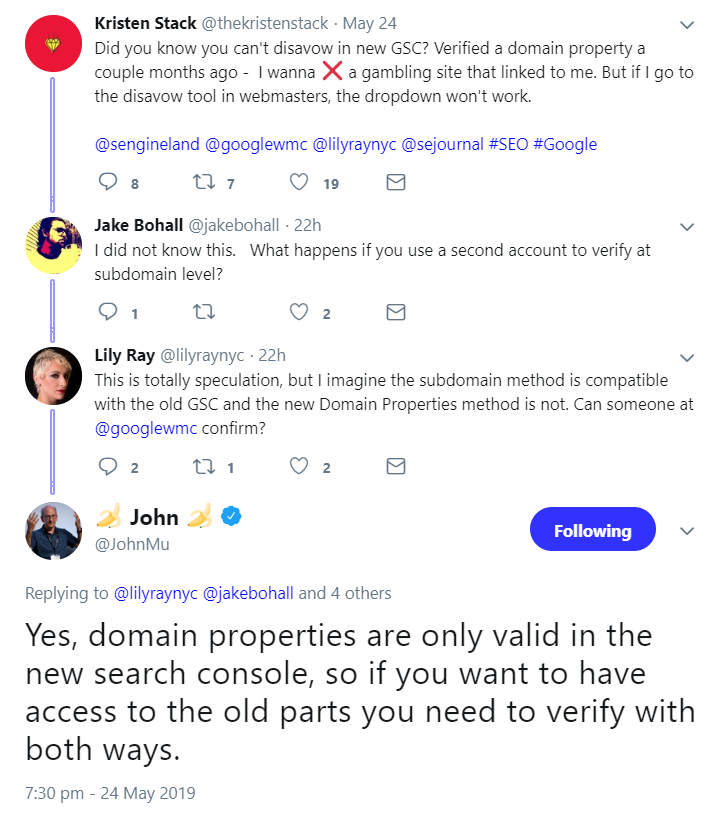Reply to Kristen Stack's tweet
The height and width of the screenshot is (818, 728).
[105, 182]
